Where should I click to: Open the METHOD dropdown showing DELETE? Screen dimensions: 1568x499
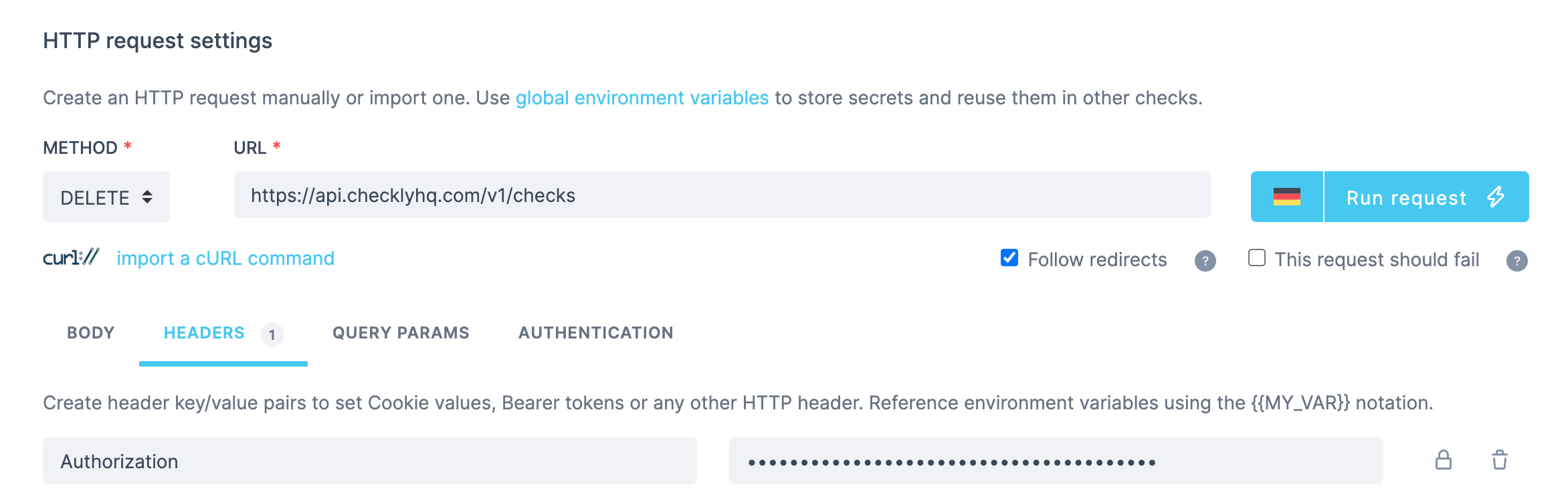point(106,196)
